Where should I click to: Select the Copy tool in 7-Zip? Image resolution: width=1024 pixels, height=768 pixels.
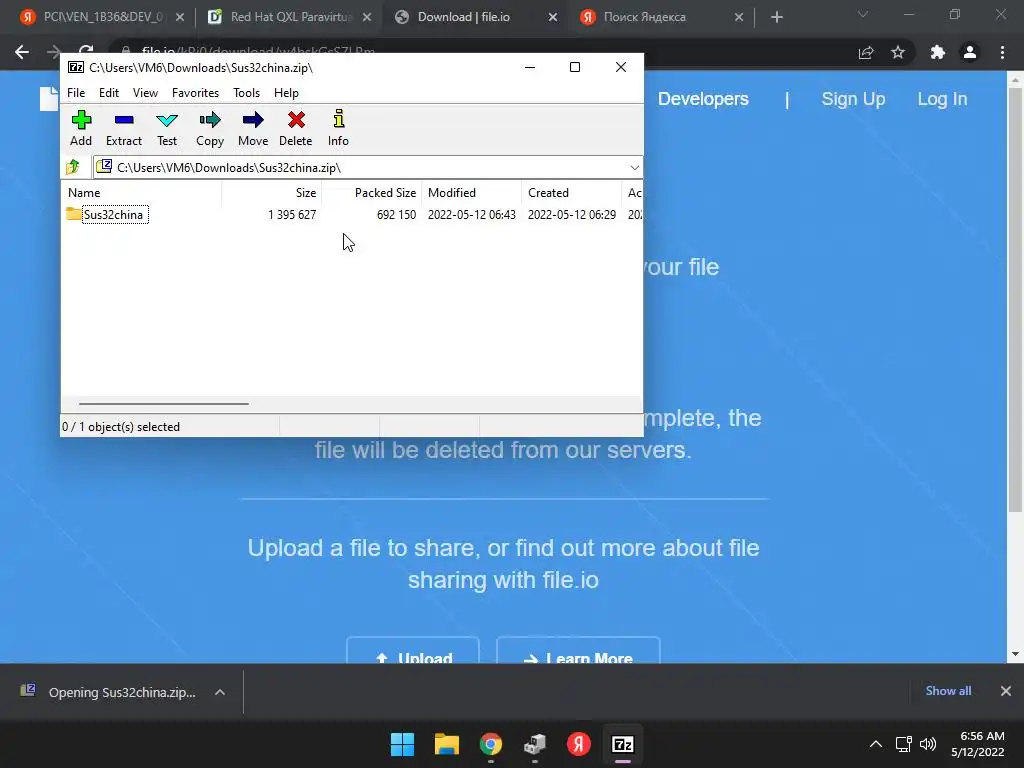coord(210,128)
